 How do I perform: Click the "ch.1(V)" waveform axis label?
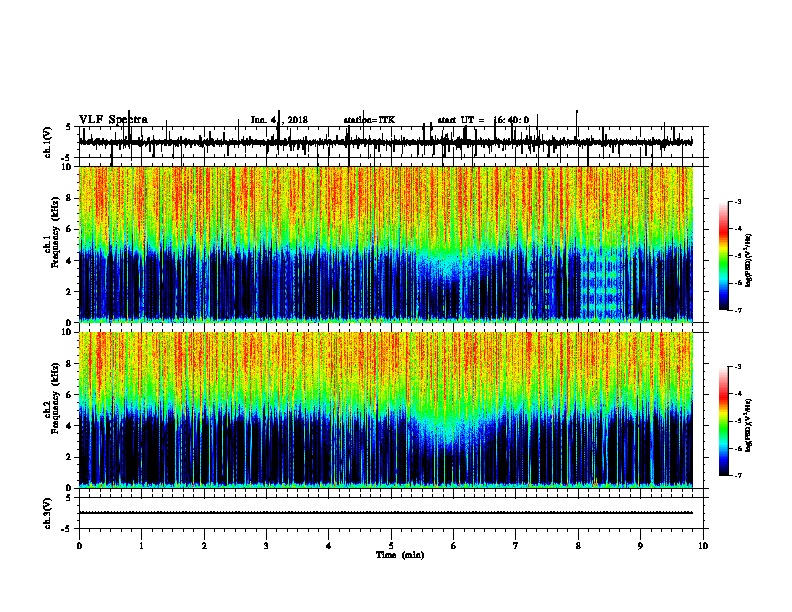48,142
